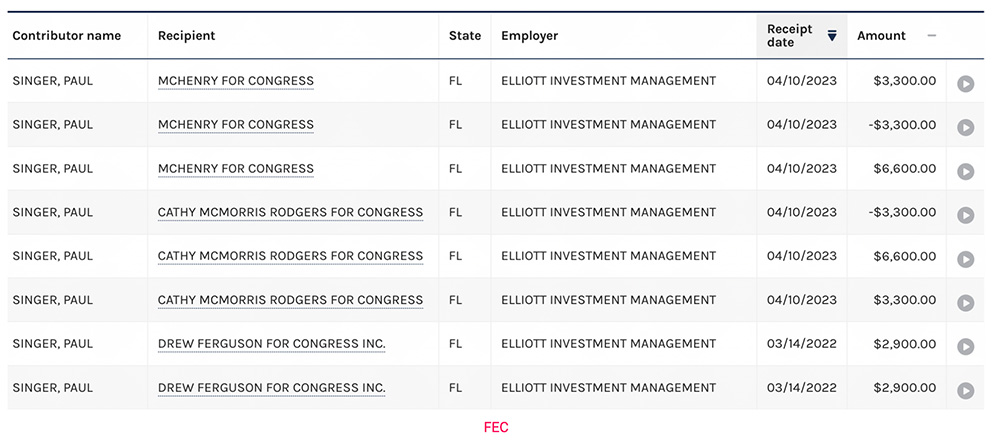Expand the first Drew Ferguson $2,900.00 row
The width and height of the screenshot is (1000, 443).
[x=965, y=346]
